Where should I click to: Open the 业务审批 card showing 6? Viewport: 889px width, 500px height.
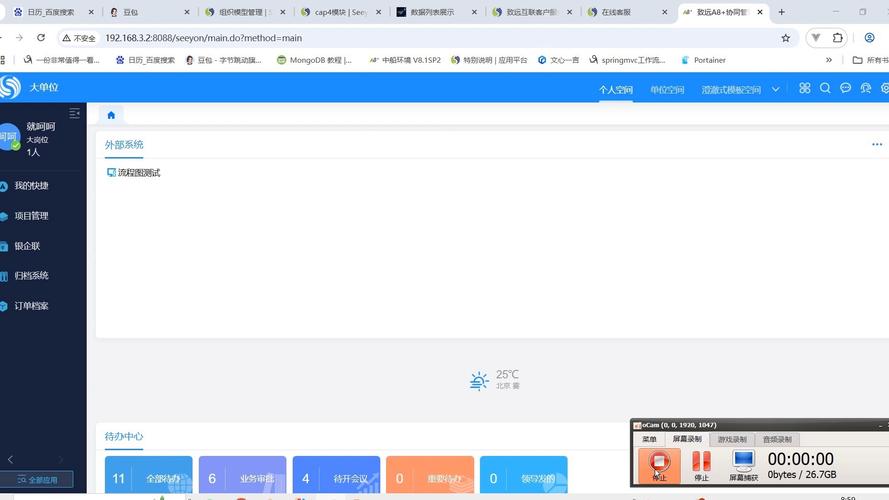242,475
